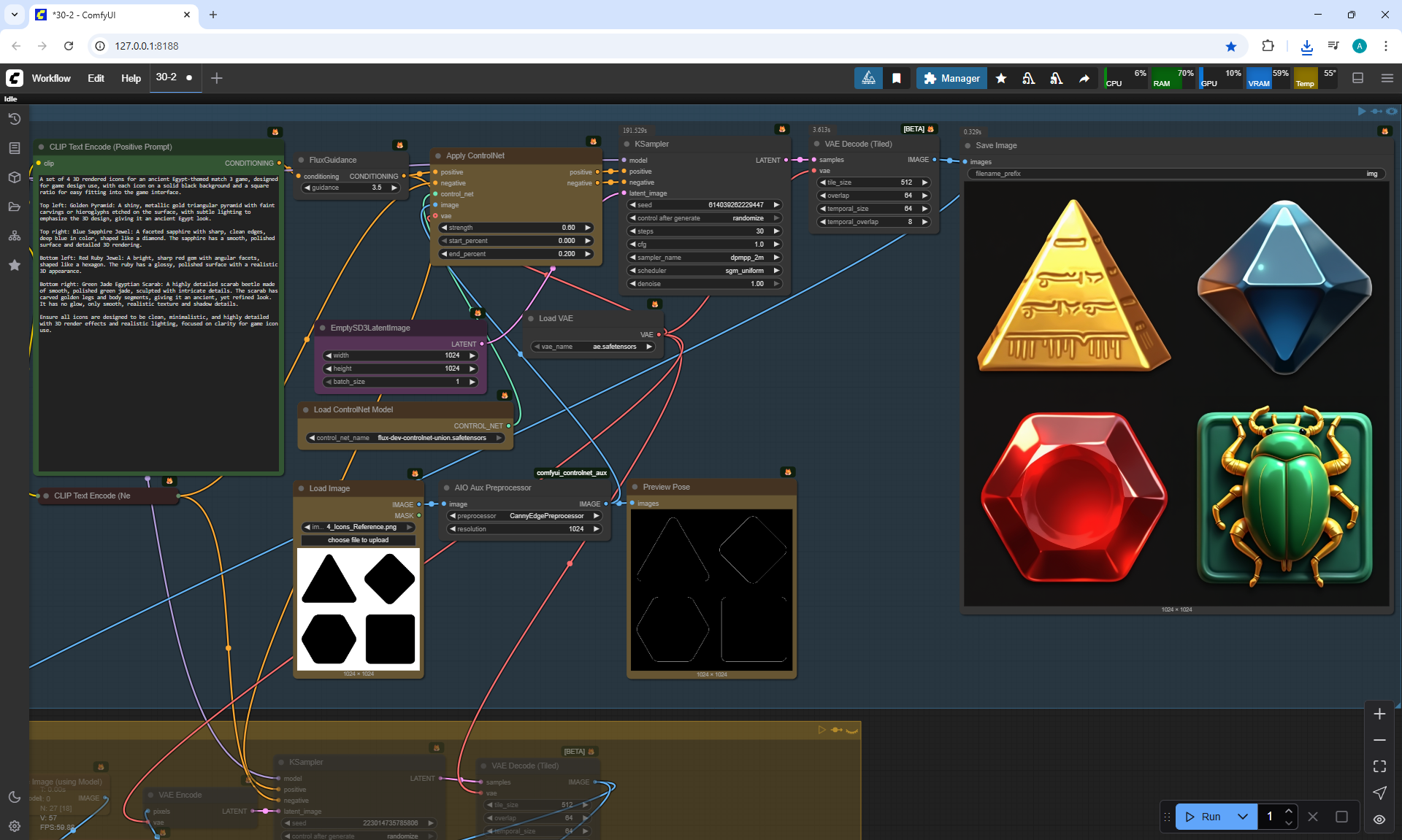Open the queue history sidebar icon
The image size is (1402, 840).
tap(14, 119)
